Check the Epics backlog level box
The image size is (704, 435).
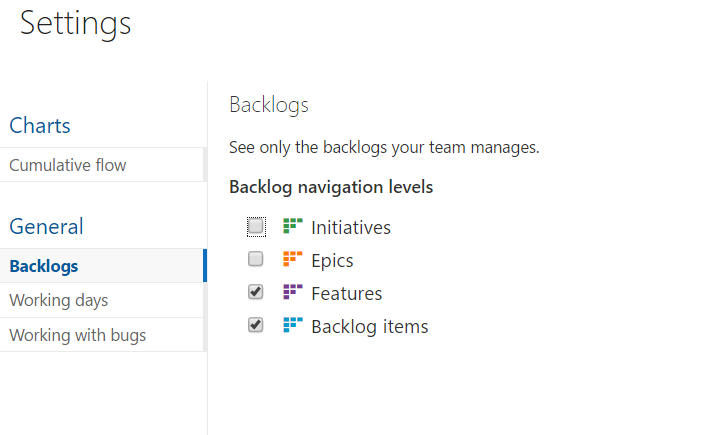(256, 259)
